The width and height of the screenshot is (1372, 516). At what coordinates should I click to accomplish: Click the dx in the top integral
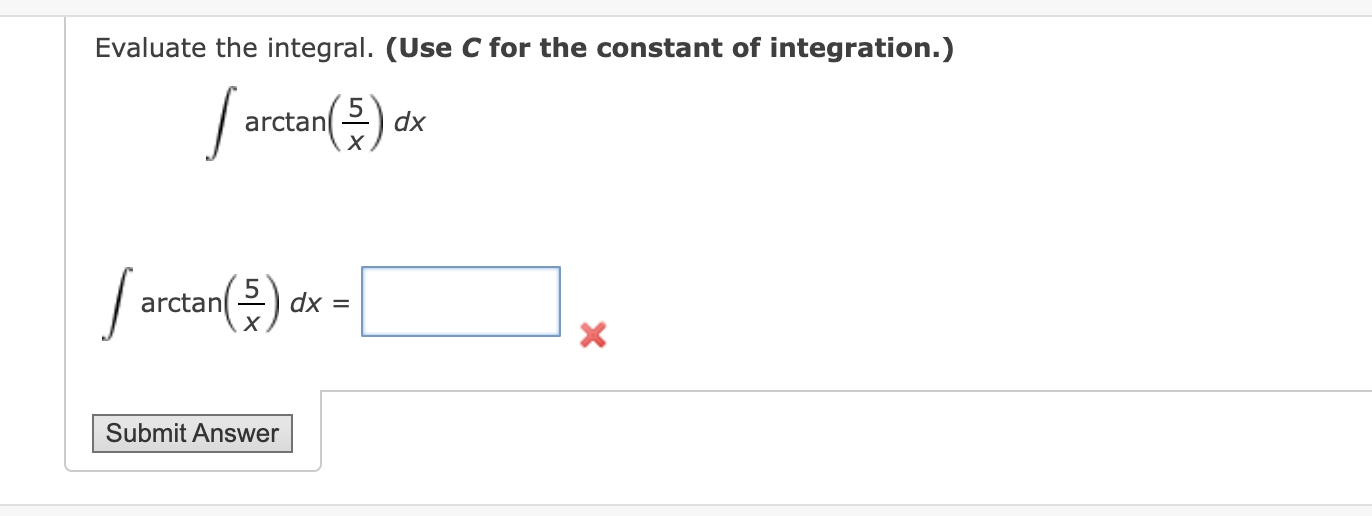[x=410, y=123]
